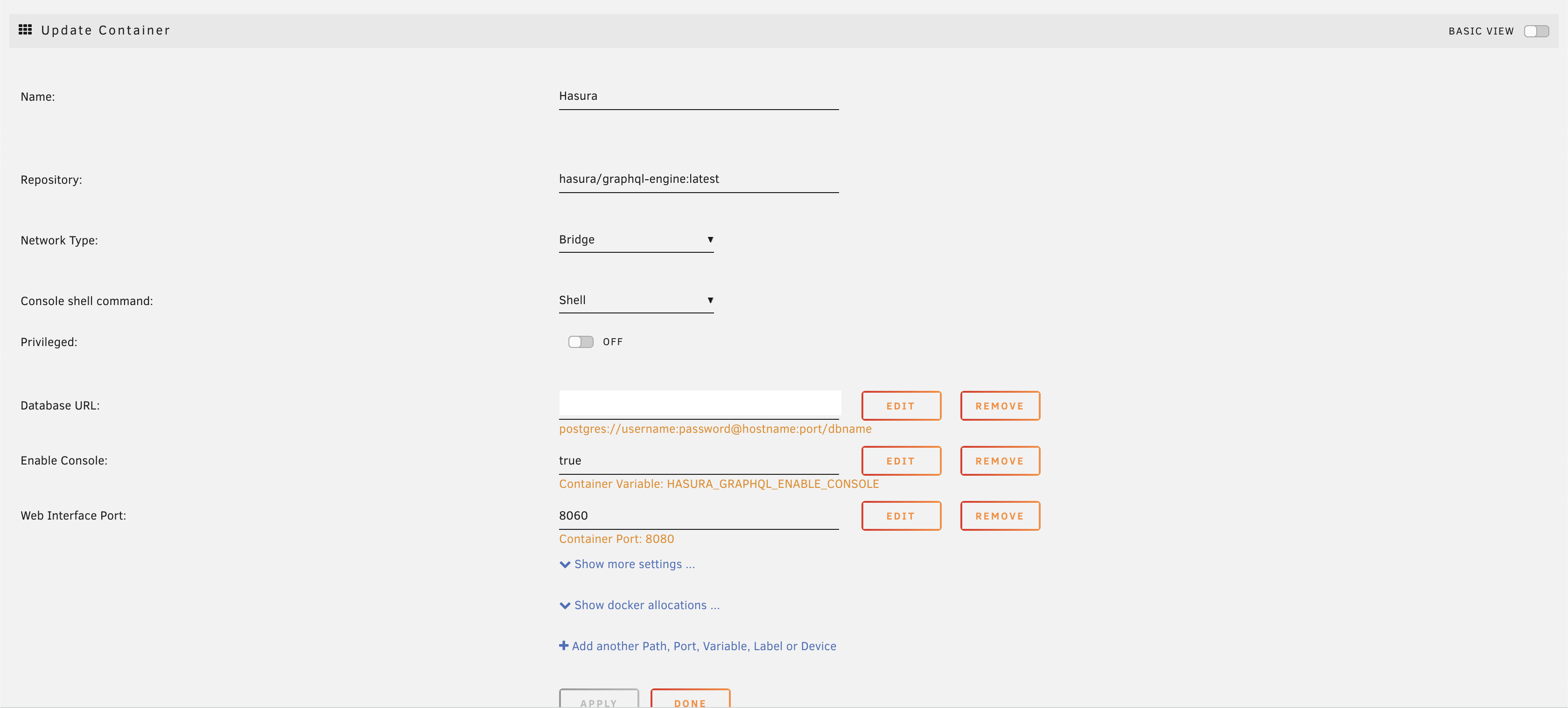Edit the Database URL entry
The image size is (1568, 708).
pyautogui.click(x=901, y=406)
